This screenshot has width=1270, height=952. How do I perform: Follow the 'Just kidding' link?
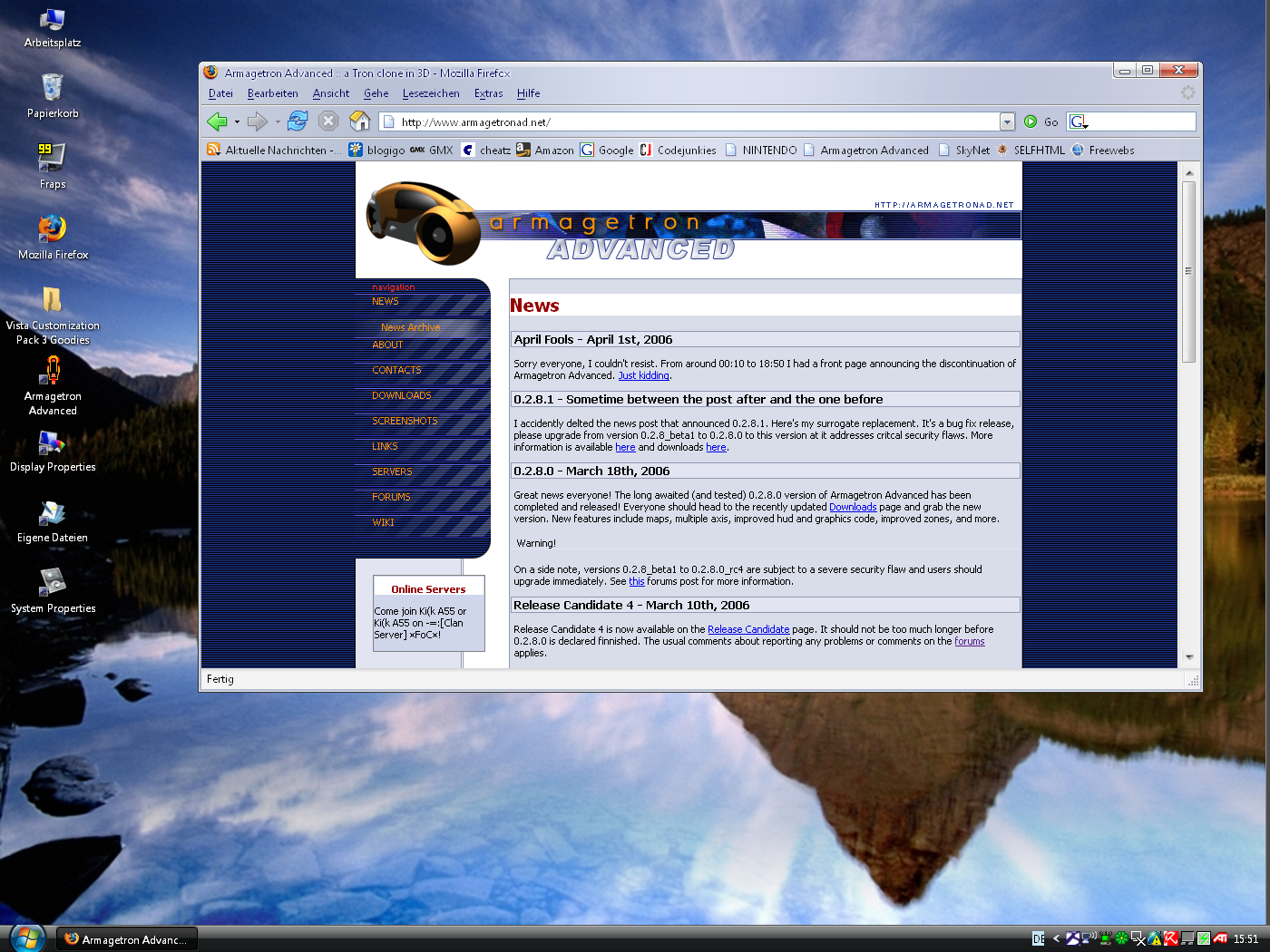(x=643, y=375)
